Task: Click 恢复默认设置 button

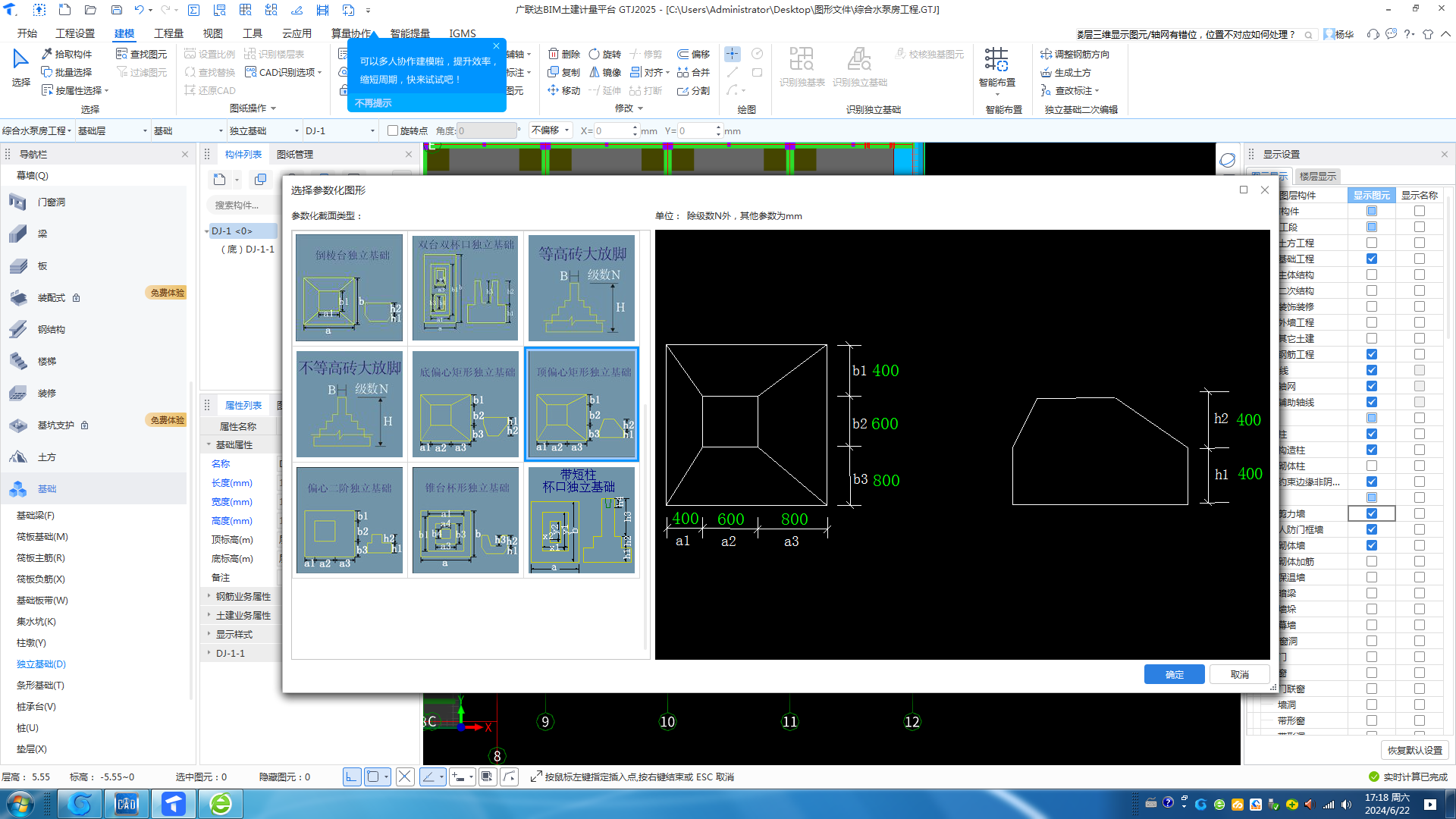Action: 1415,750
